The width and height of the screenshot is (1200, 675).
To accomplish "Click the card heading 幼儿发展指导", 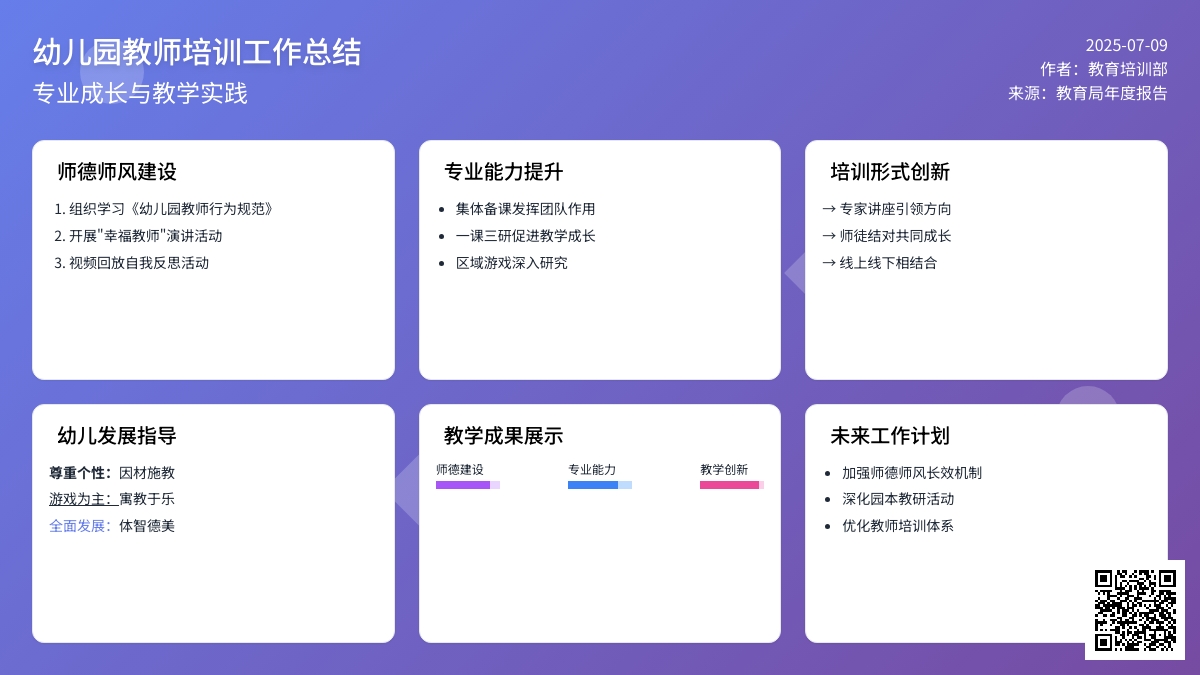I will 117,436.
